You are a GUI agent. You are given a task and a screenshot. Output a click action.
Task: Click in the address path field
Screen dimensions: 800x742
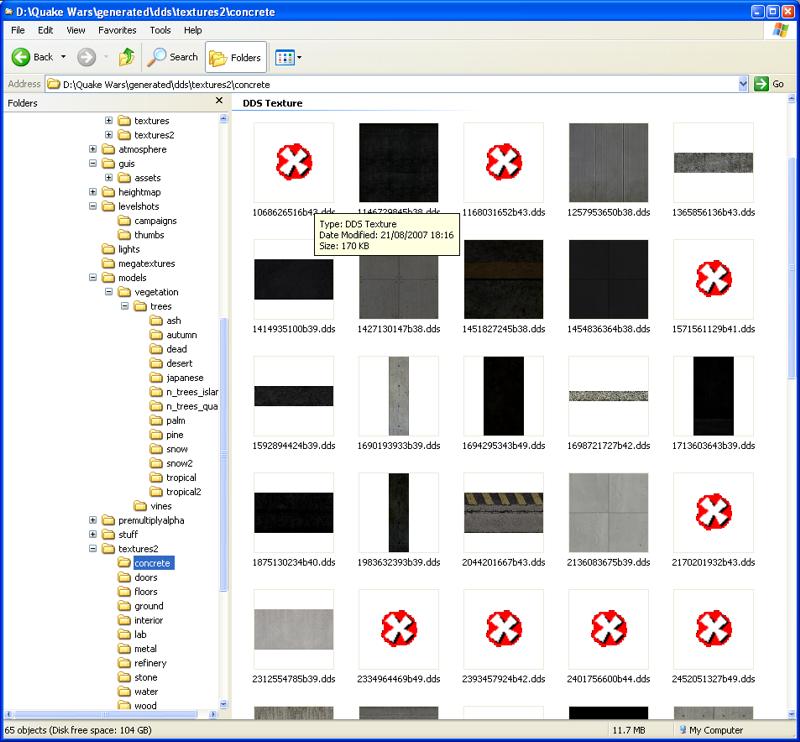(x=392, y=84)
